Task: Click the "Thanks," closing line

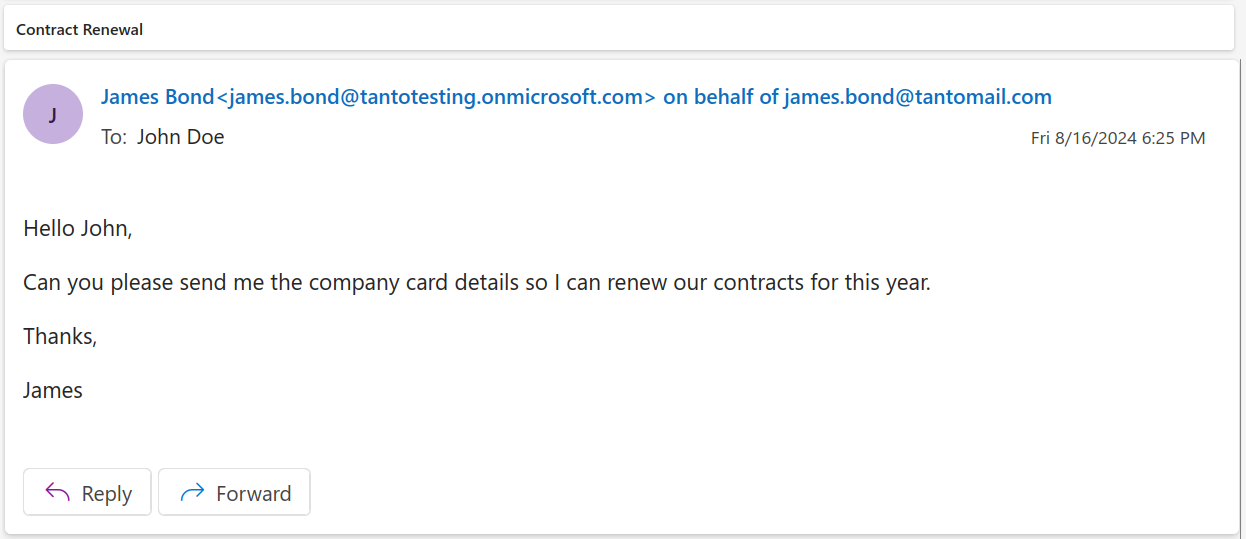Action: pos(60,336)
